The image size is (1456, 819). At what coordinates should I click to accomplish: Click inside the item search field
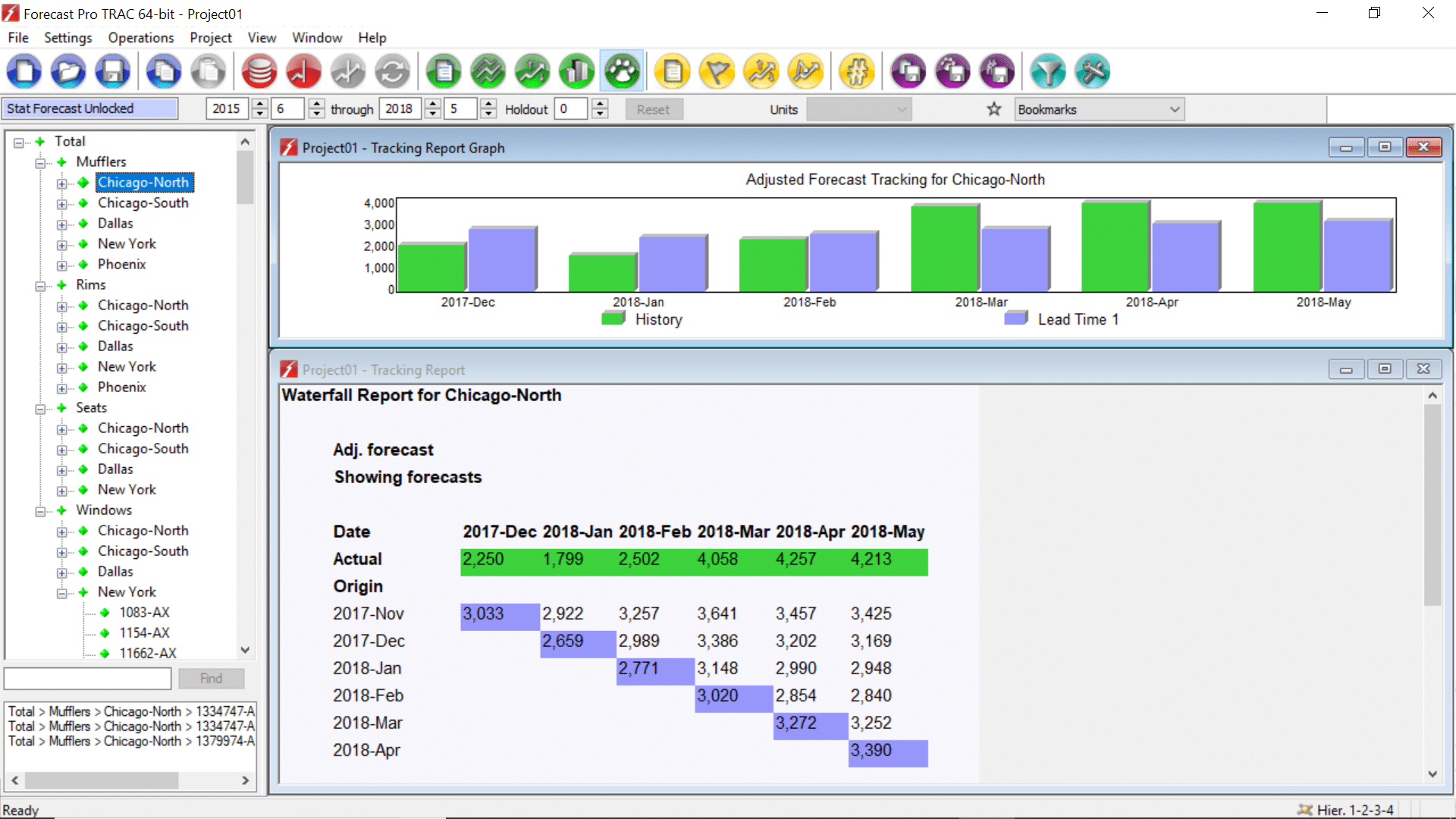[x=87, y=678]
